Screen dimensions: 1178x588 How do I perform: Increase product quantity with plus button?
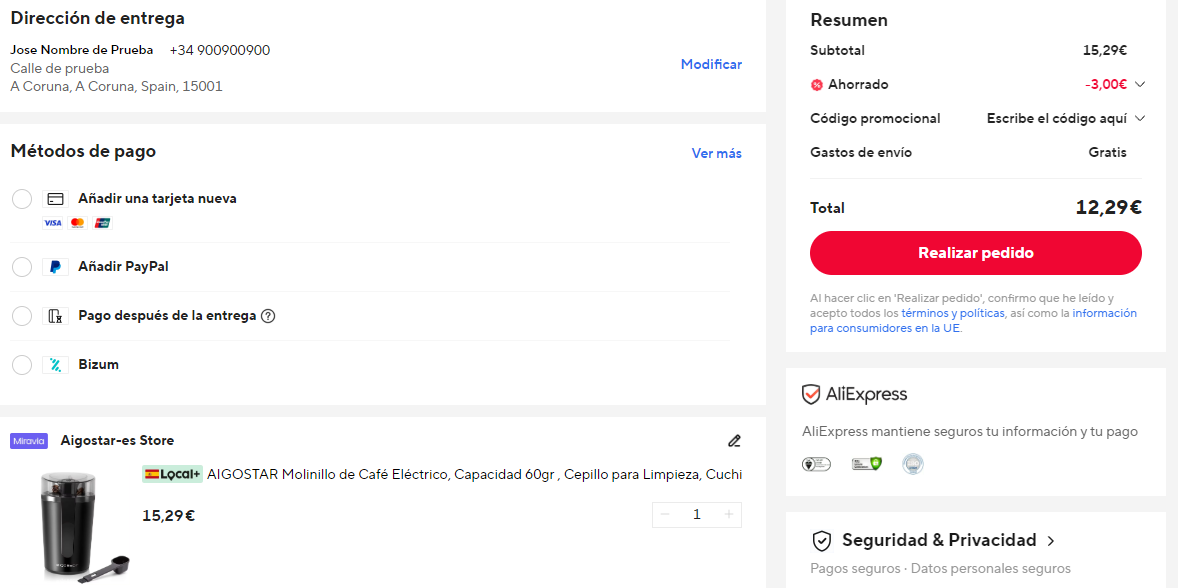point(728,514)
